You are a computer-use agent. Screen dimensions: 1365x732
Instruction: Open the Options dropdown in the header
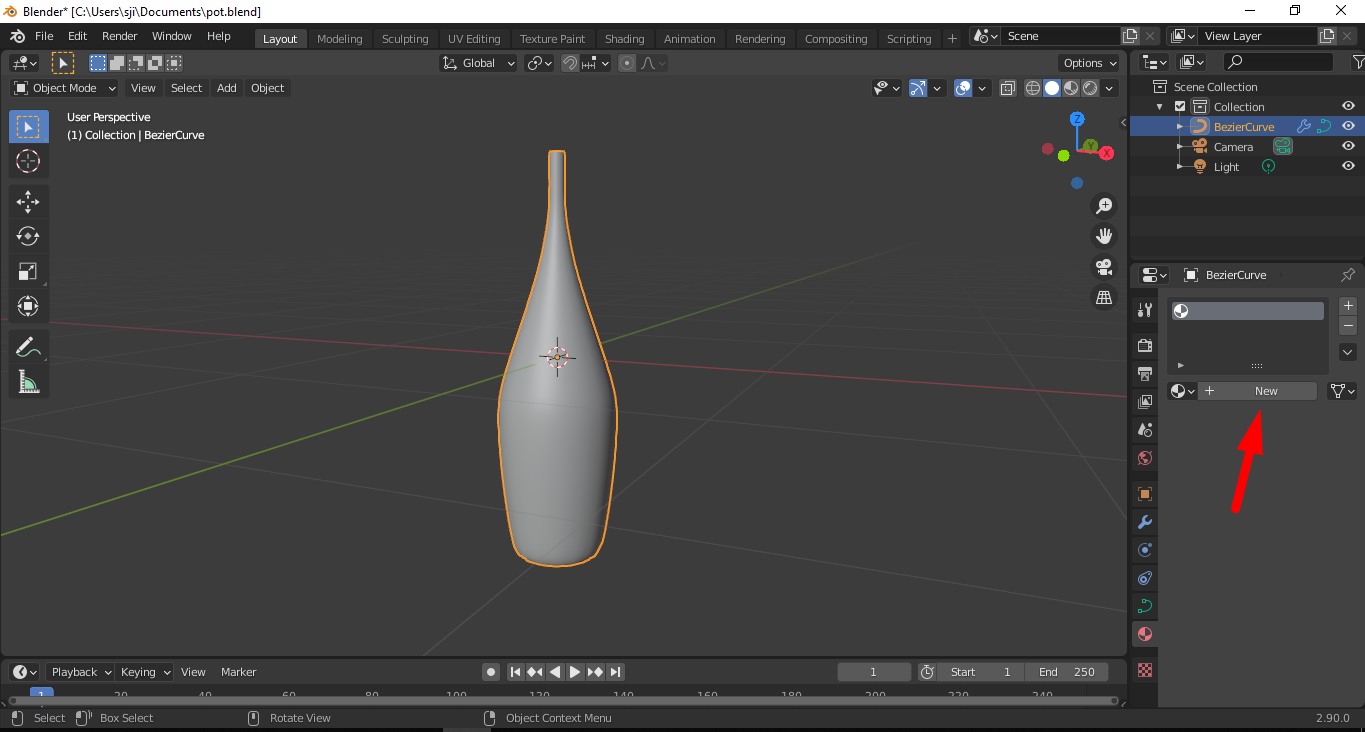pos(1088,62)
